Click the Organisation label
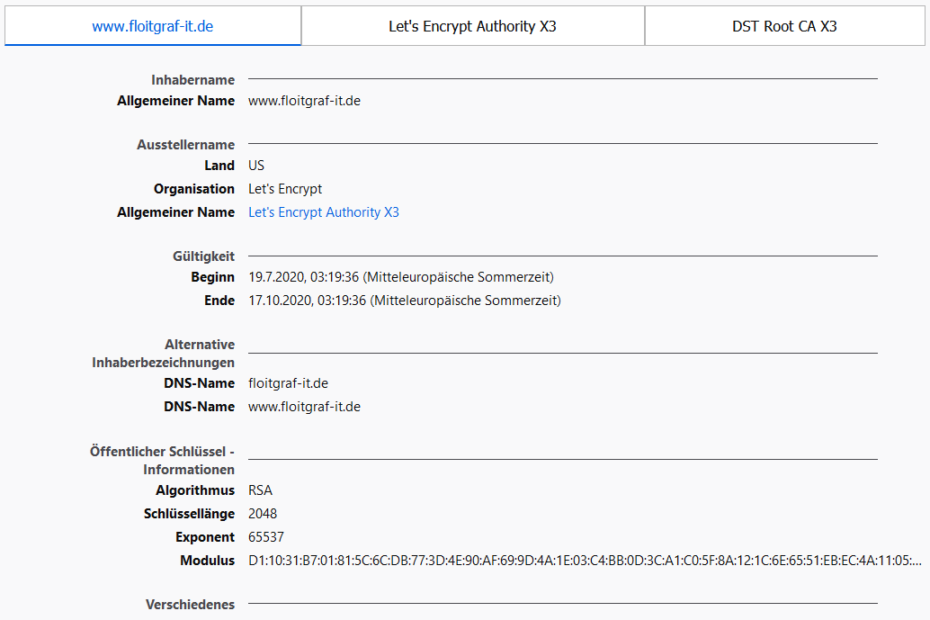The image size is (930, 620). 194,189
